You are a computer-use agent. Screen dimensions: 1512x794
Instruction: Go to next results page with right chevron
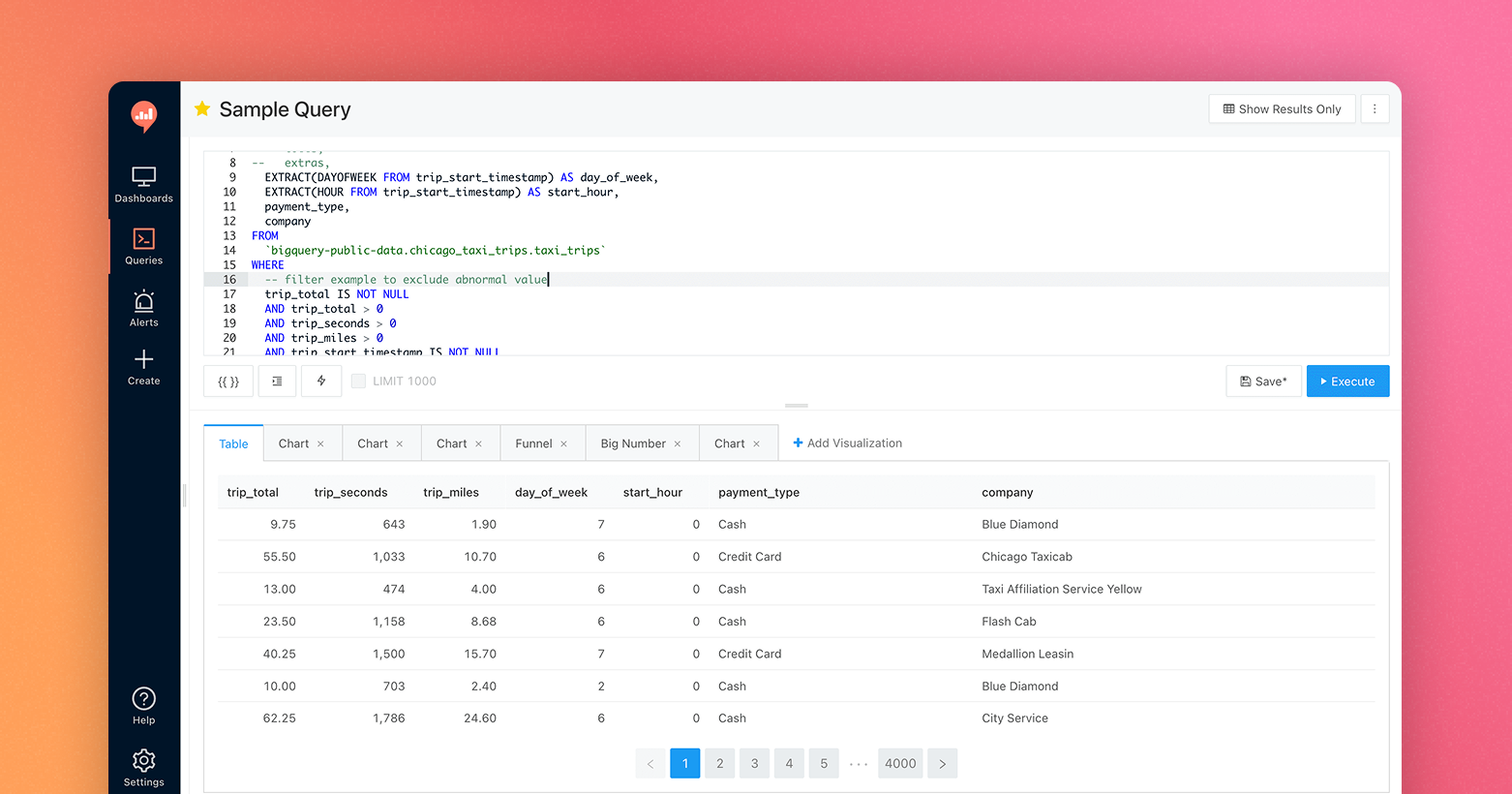942,763
